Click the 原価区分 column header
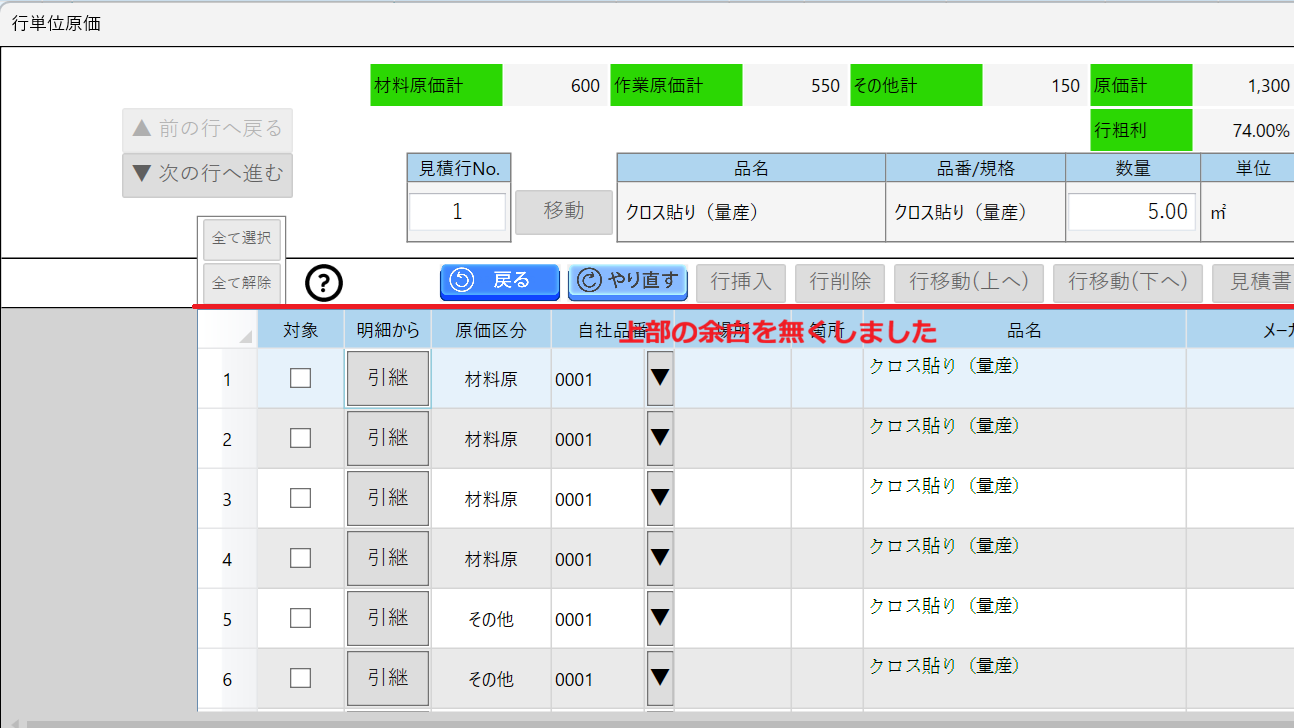Viewport: 1294px width, 728px height. point(490,330)
